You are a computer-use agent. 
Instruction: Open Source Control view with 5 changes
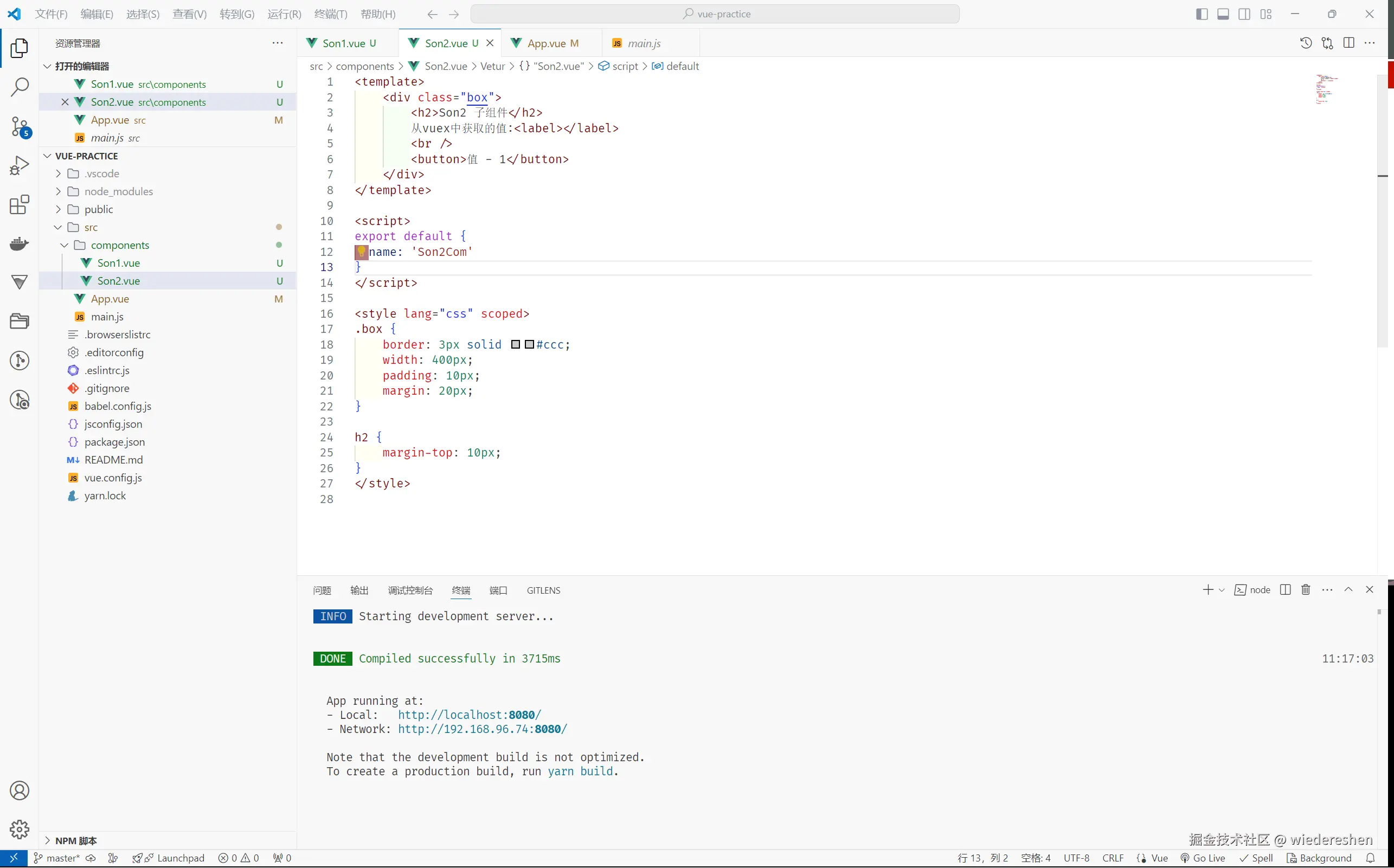[20, 126]
